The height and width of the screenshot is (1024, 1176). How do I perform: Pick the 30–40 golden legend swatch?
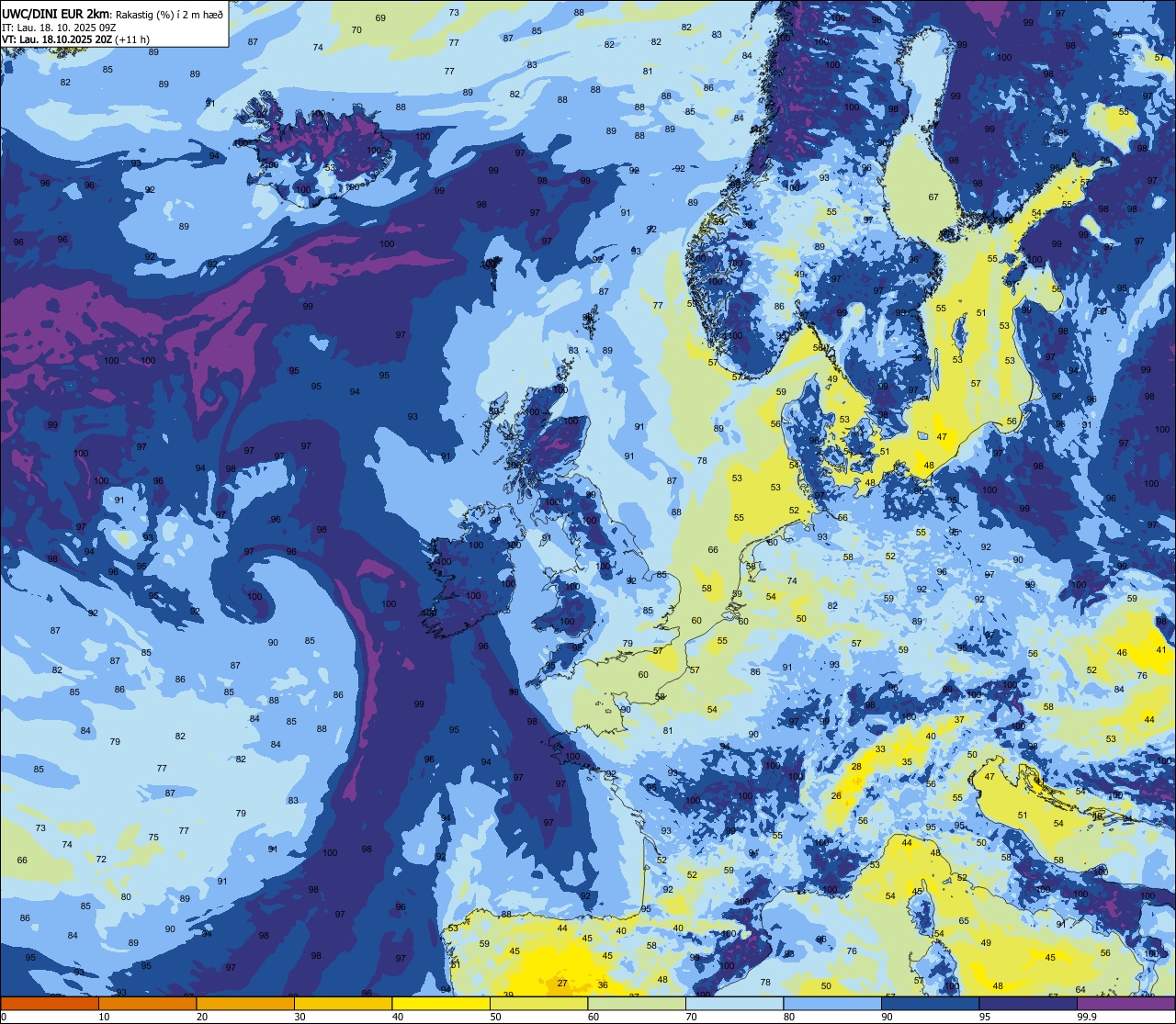pyautogui.click(x=343, y=1003)
